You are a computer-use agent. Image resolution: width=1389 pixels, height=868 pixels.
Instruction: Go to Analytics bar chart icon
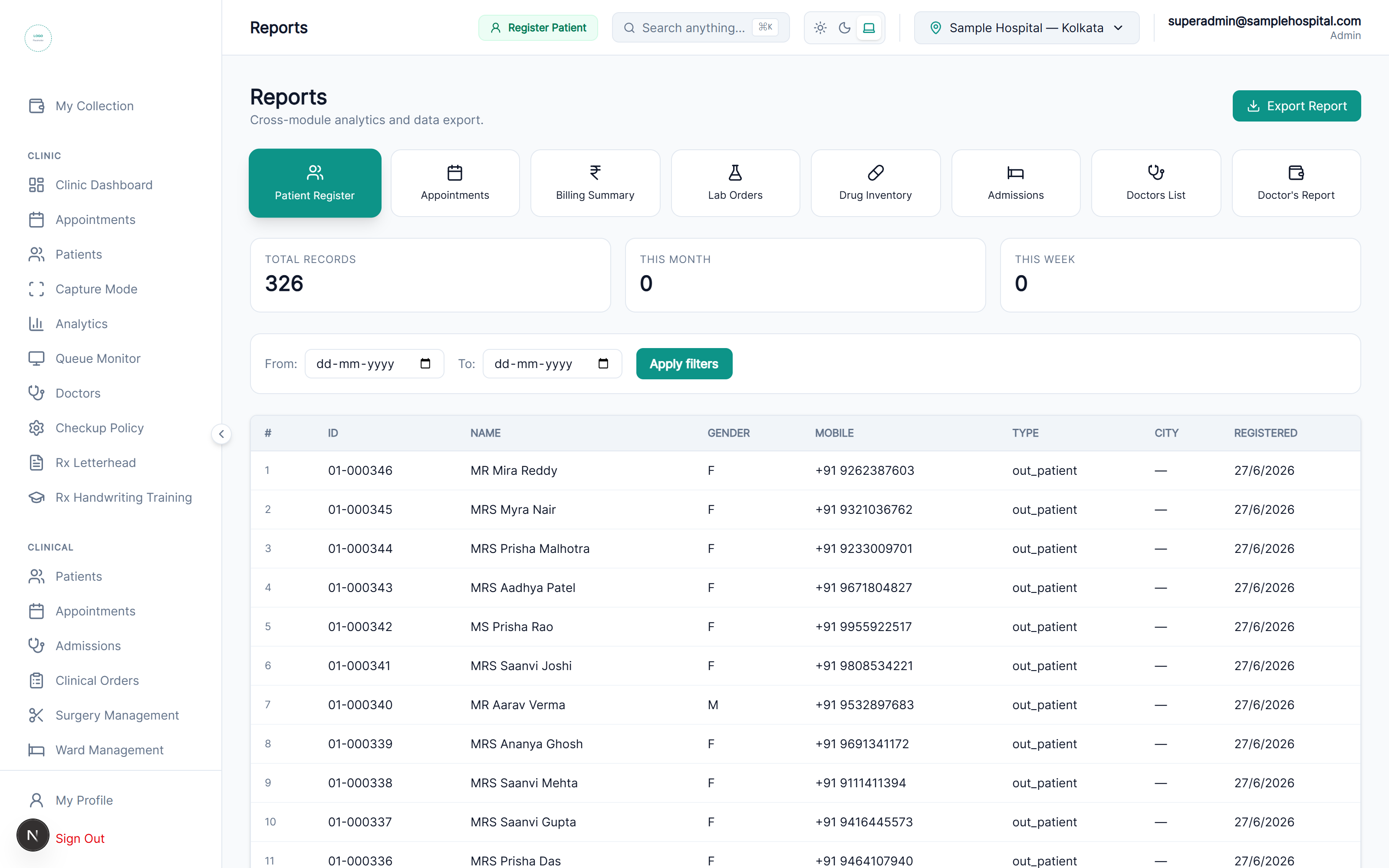(36, 324)
